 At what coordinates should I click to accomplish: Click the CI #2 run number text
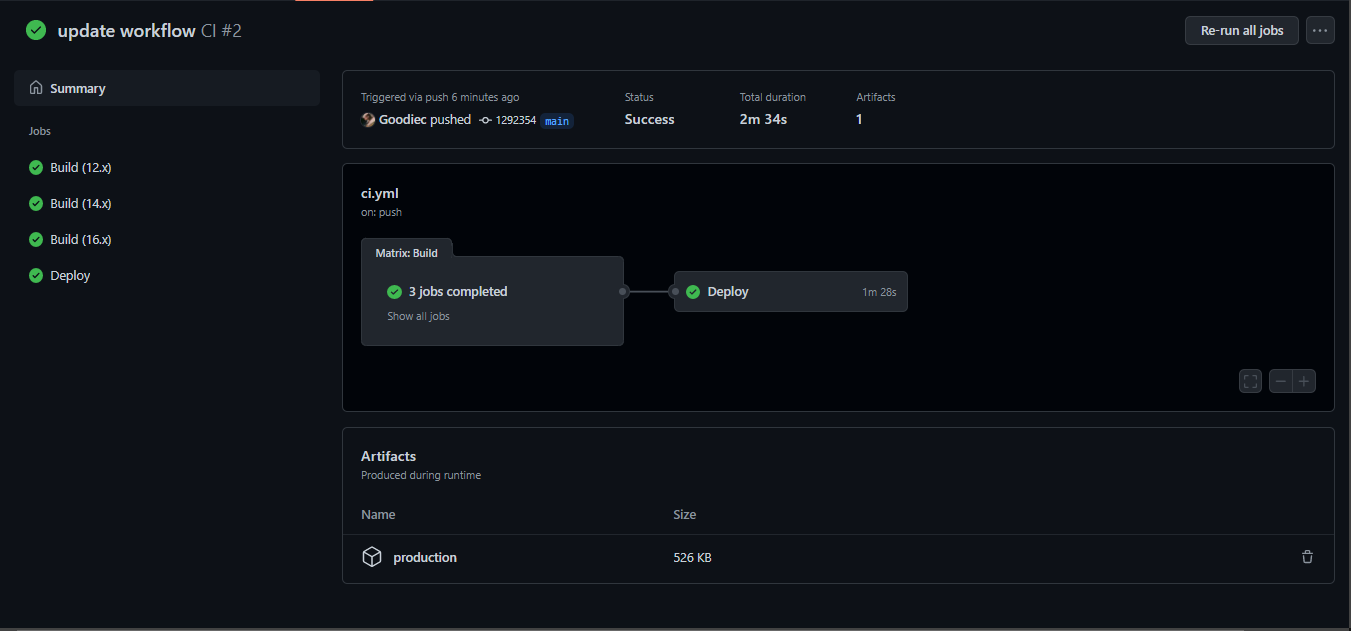(x=221, y=31)
